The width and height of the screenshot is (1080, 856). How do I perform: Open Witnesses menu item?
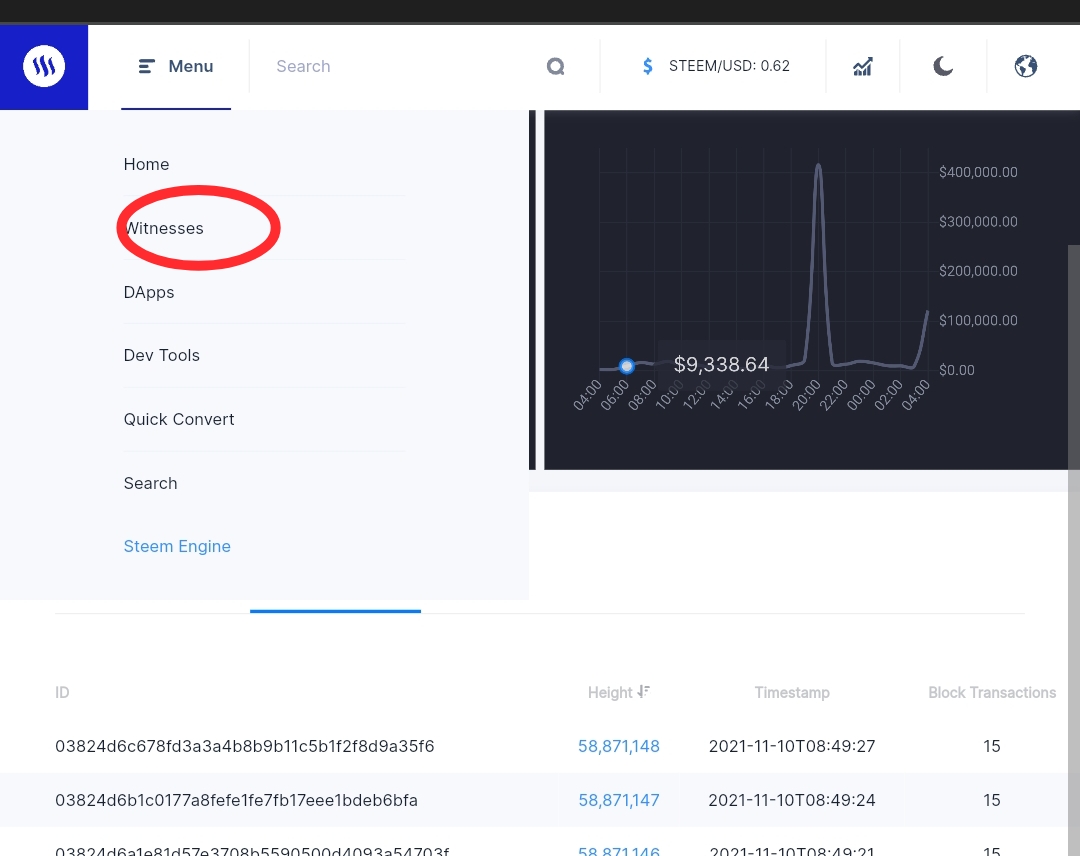164,228
